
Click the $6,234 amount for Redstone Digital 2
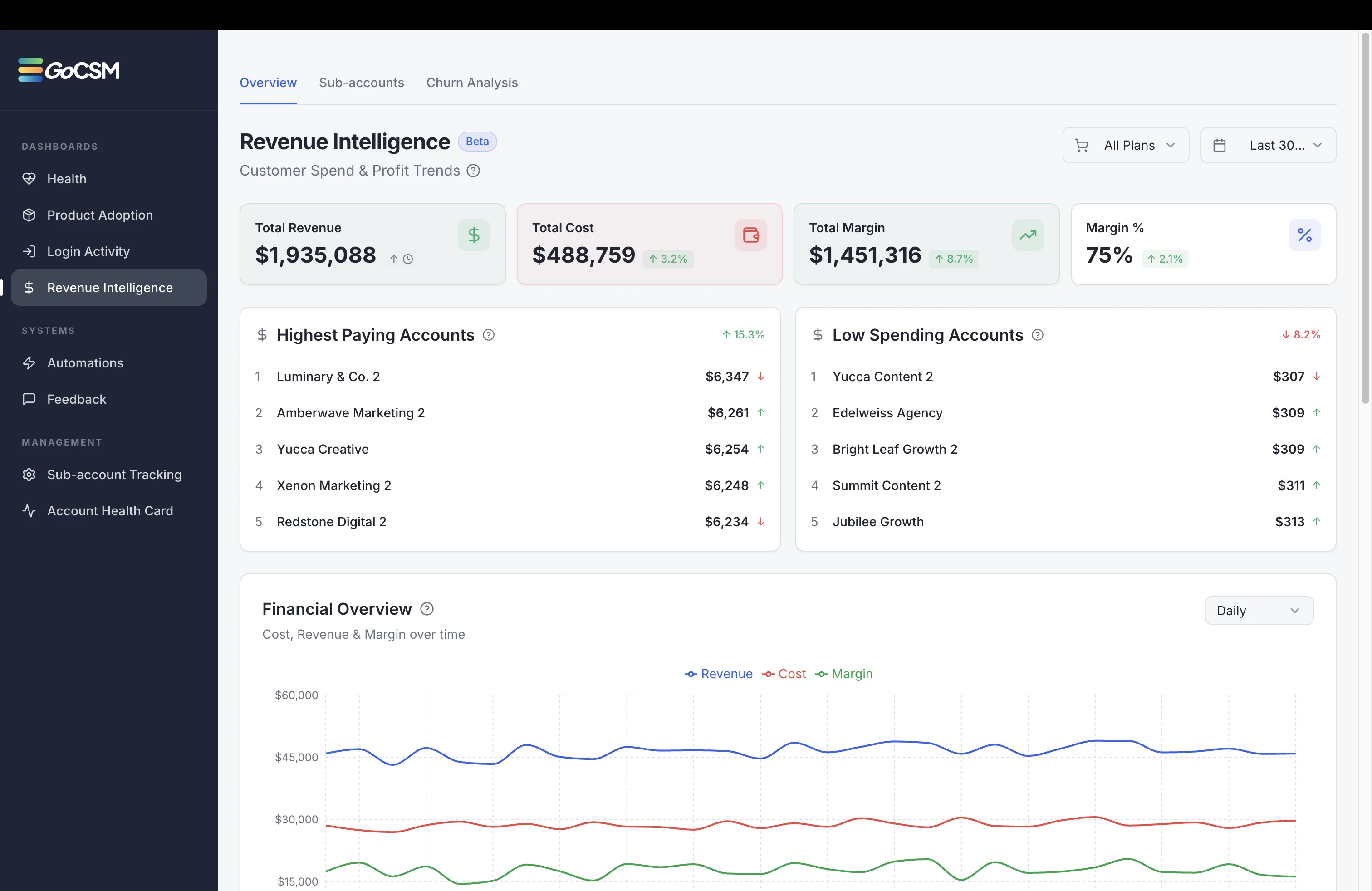coord(726,522)
